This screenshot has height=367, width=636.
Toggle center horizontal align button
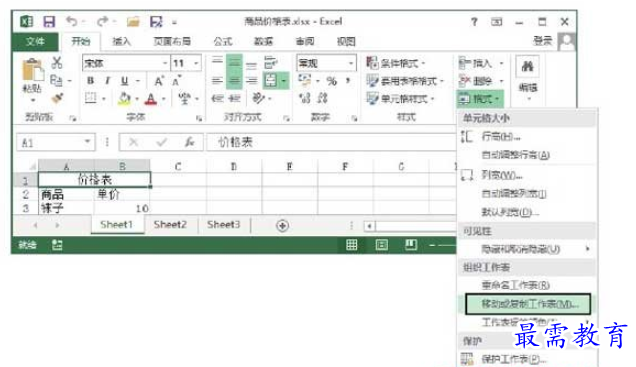coord(234,81)
